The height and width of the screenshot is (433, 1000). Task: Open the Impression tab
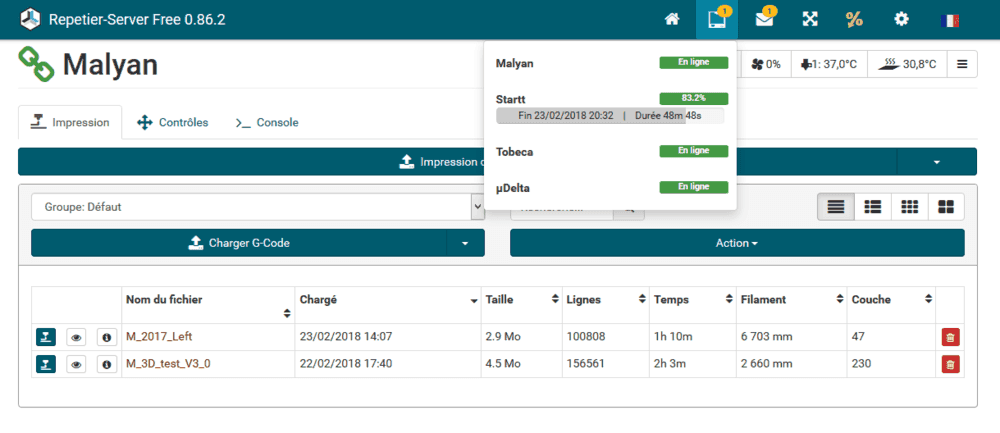(70, 122)
